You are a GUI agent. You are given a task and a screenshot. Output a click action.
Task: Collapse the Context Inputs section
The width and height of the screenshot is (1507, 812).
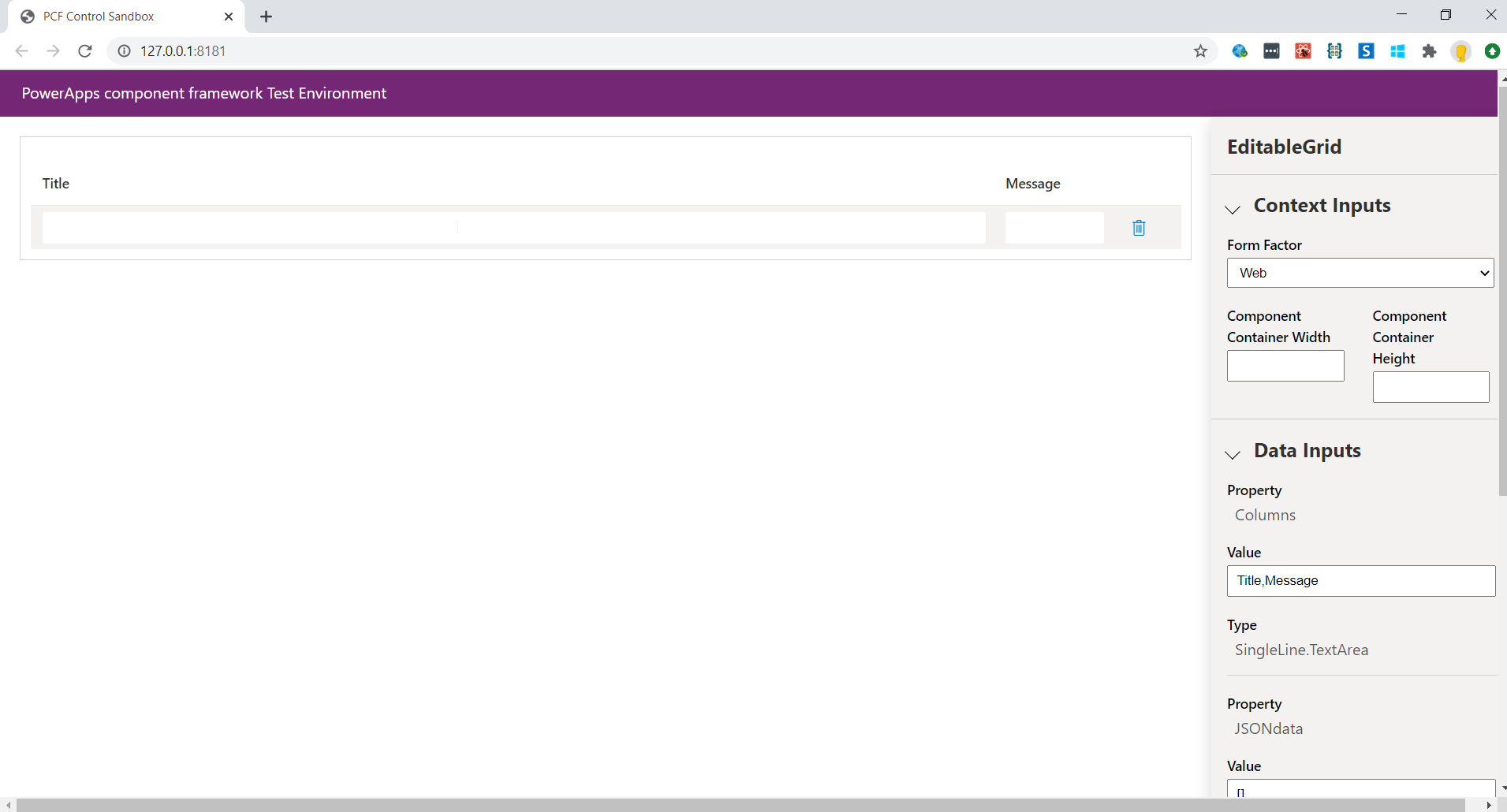point(1233,209)
